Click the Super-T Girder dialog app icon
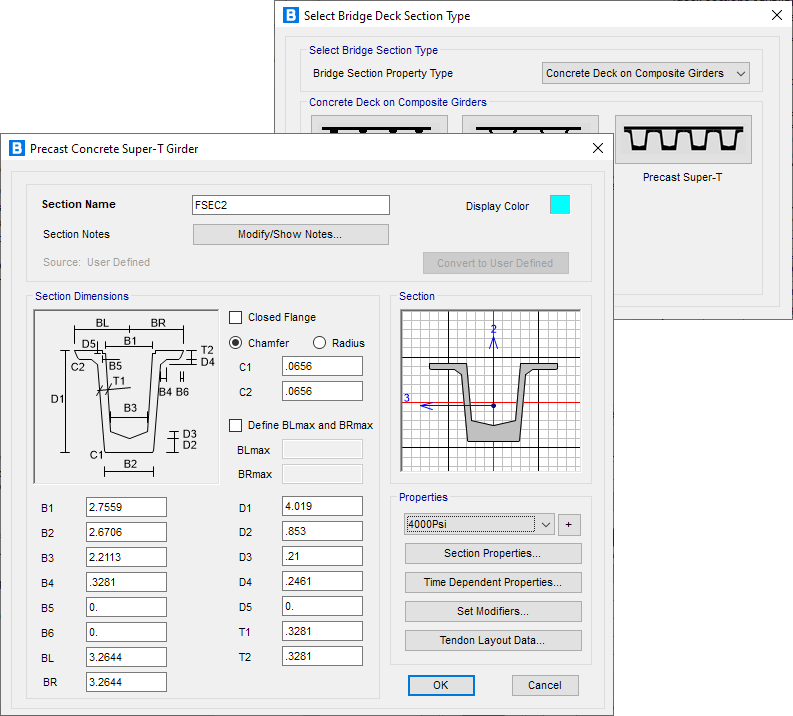The width and height of the screenshot is (793, 716). point(16,149)
